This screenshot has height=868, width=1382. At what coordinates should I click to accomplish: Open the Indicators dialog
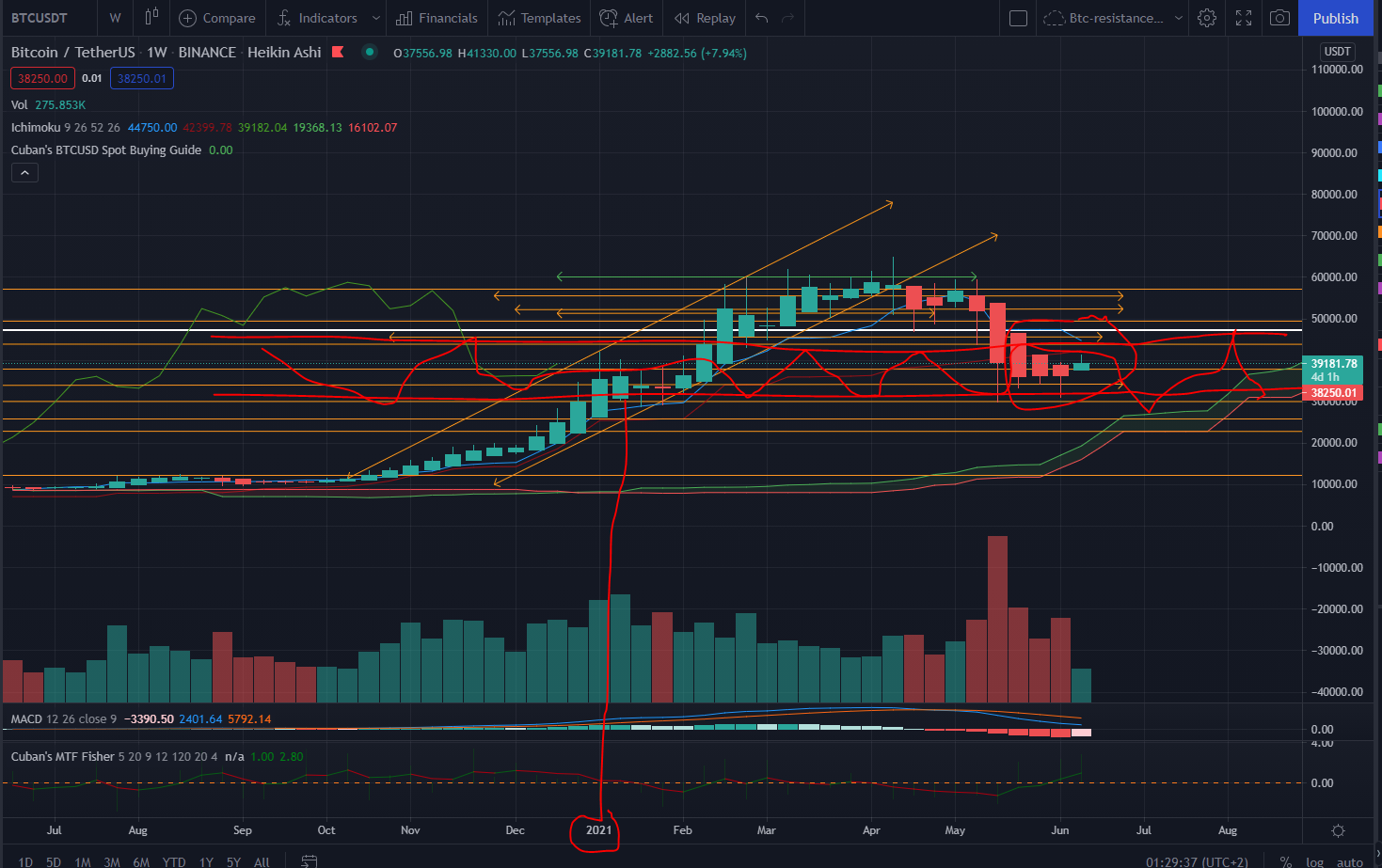[x=317, y=18]
